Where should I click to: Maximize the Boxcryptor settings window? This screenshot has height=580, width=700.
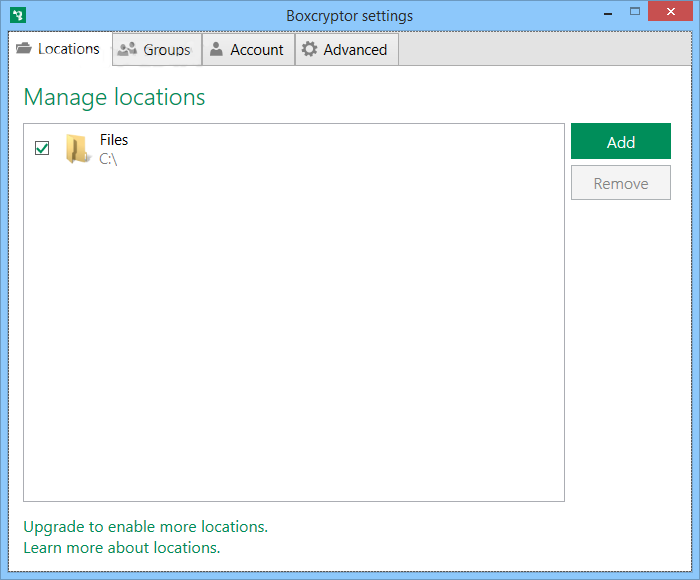636,14
